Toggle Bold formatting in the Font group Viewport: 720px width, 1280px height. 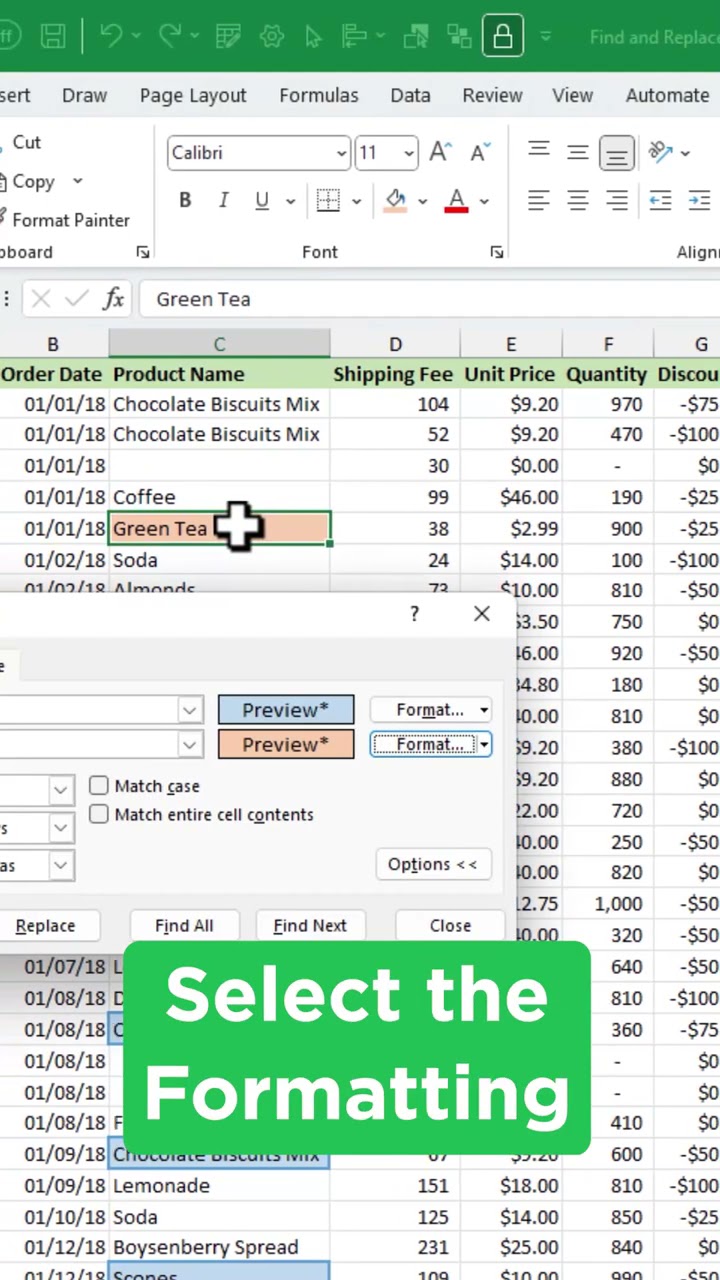(185, 200)
